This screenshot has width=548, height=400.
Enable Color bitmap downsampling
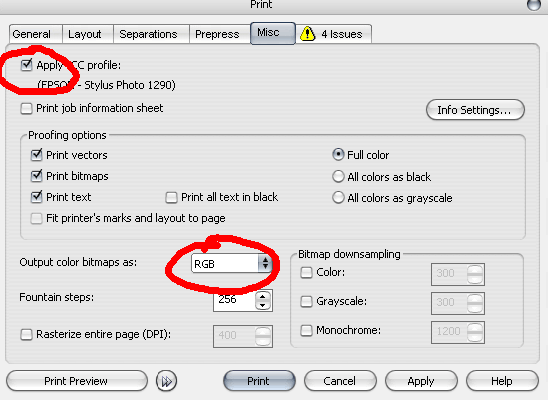[x=307, y=272]
